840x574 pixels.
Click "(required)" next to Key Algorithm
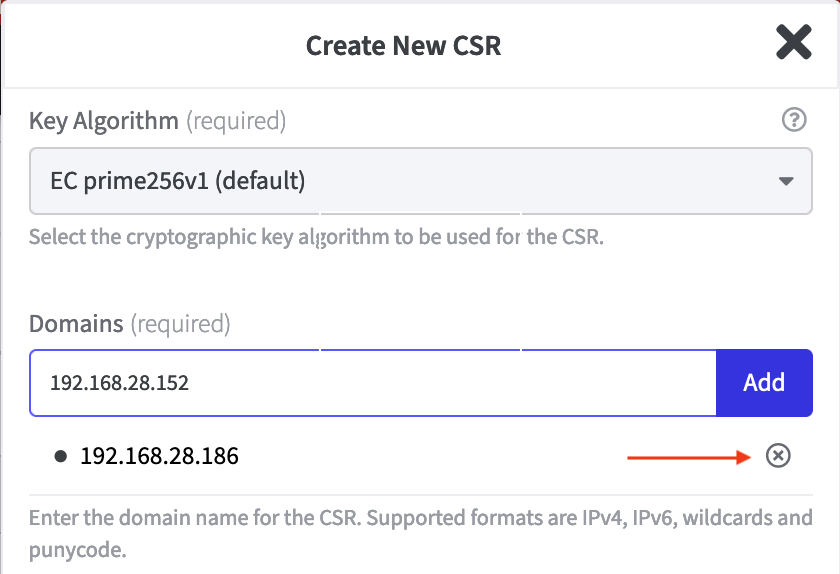point(236,121)
